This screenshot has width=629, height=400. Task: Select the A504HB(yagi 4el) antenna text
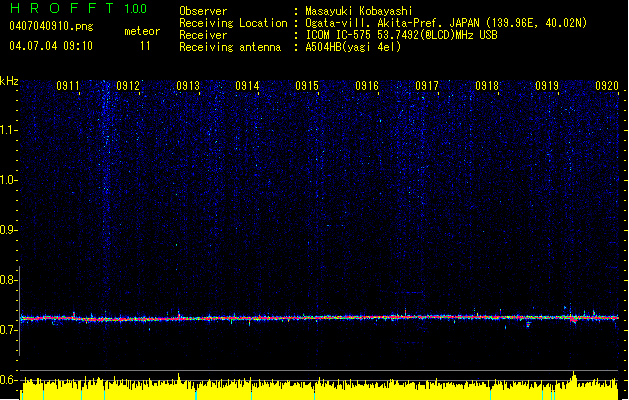click(353, 47)
